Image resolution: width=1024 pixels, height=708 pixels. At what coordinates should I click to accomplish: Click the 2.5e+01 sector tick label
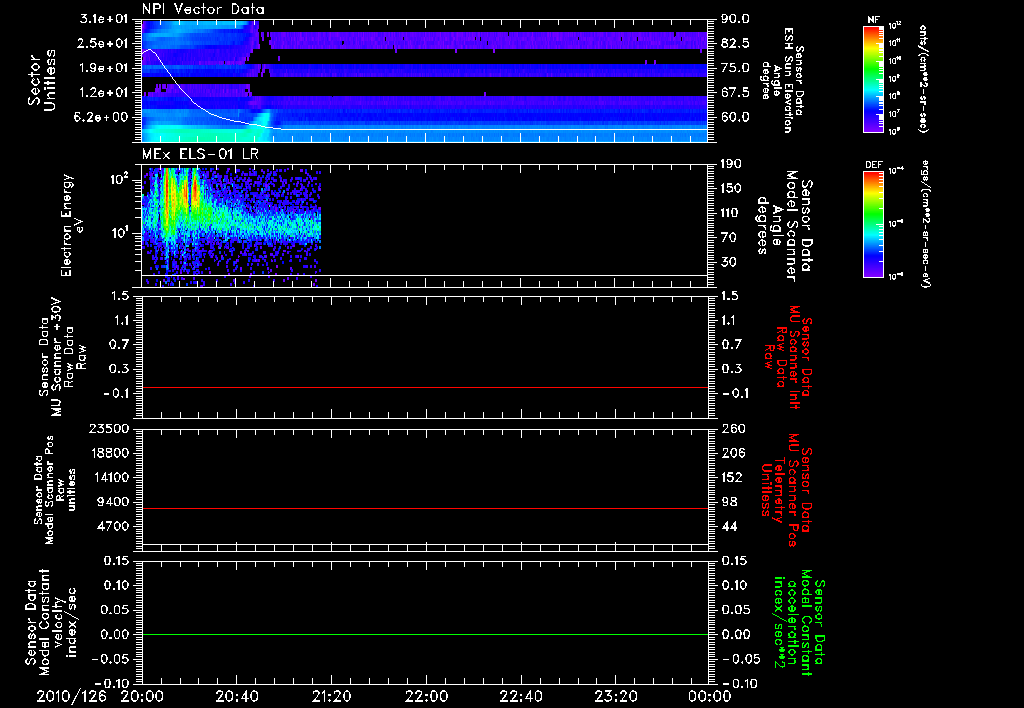click(104, 43)
